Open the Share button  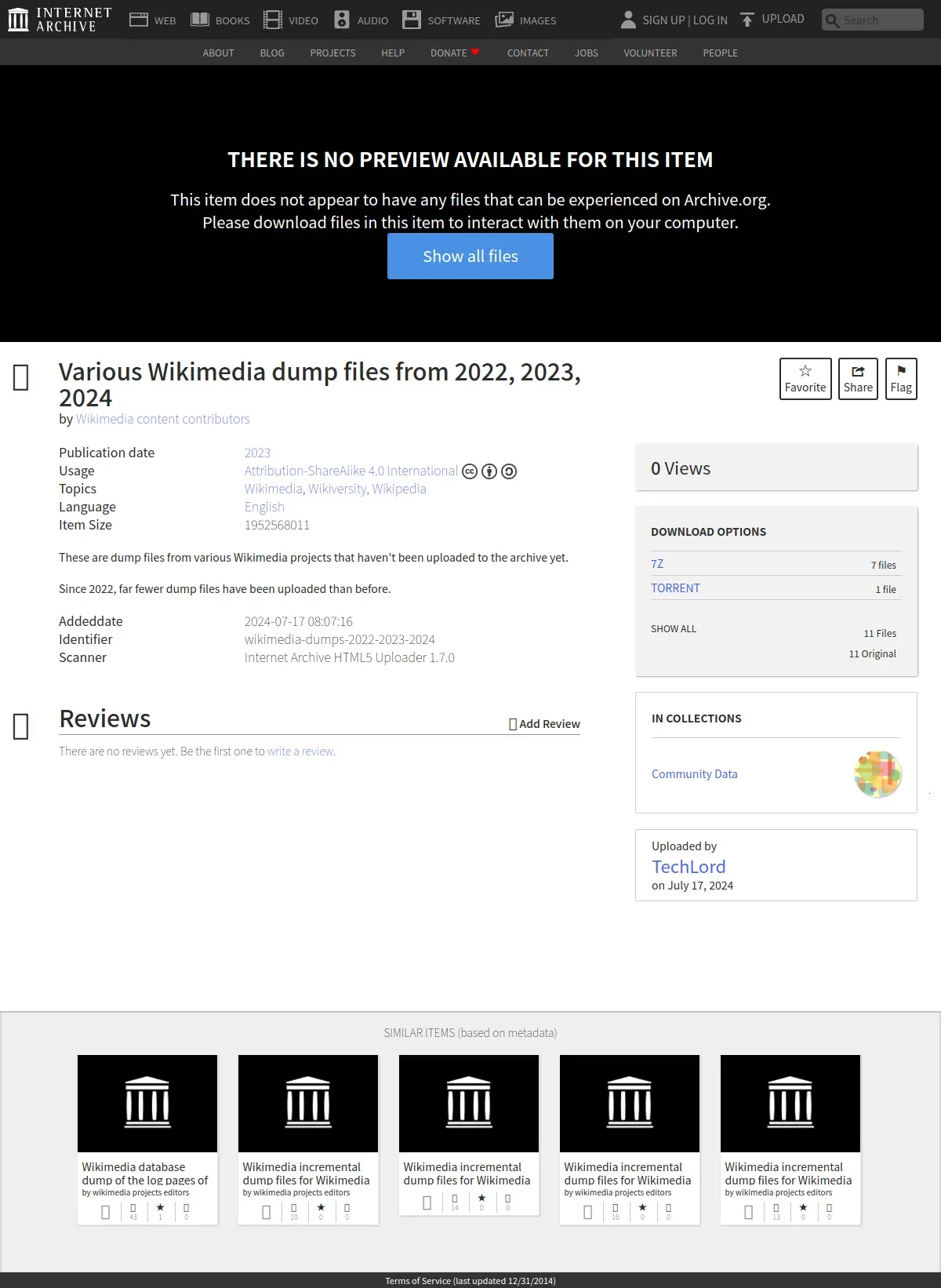point(858,379)
